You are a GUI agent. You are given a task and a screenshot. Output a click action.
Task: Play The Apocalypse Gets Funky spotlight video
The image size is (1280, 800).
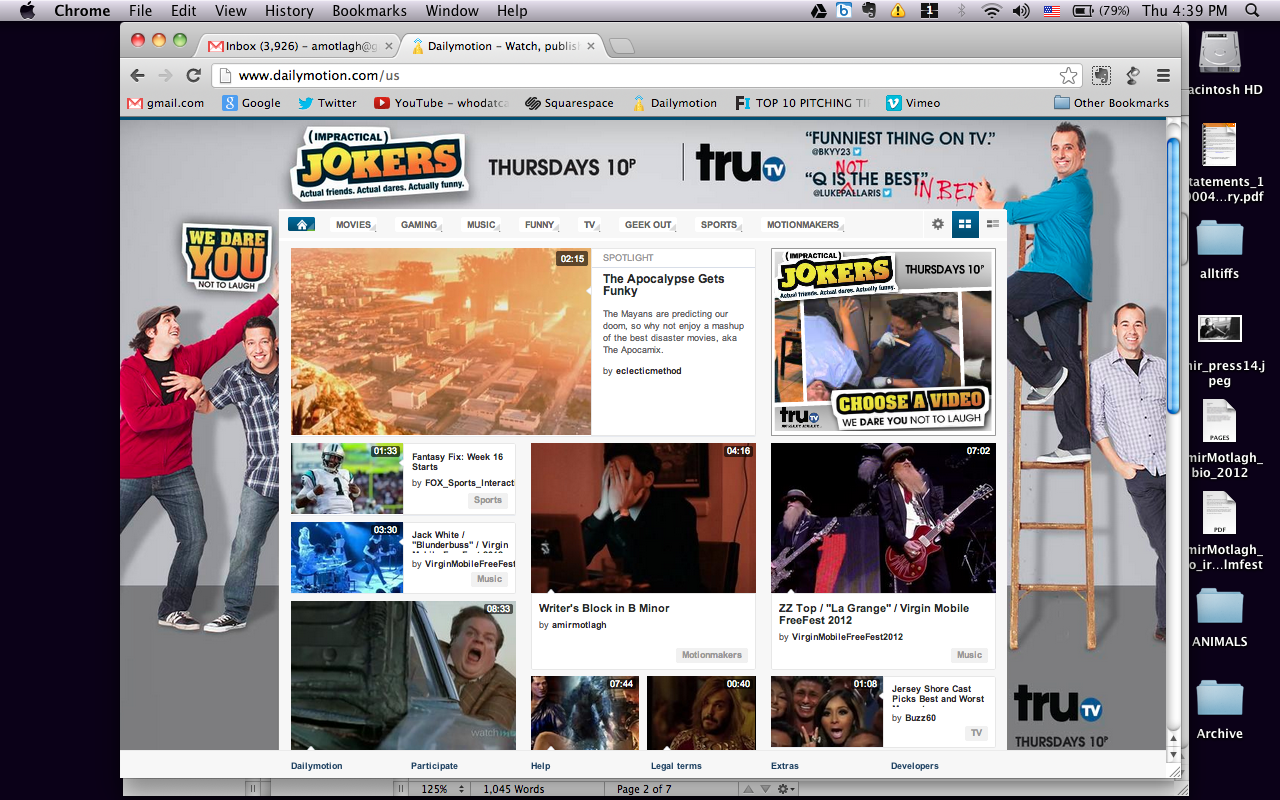point(441,342)
